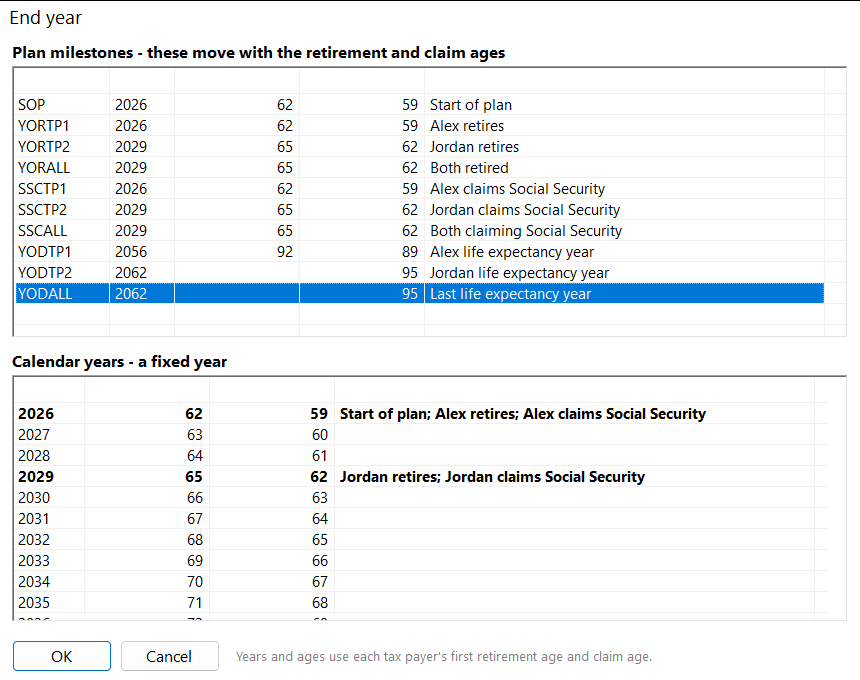
Task: Click 'Jordan claims Social Security' milestone description
Action: pos(524,209)
